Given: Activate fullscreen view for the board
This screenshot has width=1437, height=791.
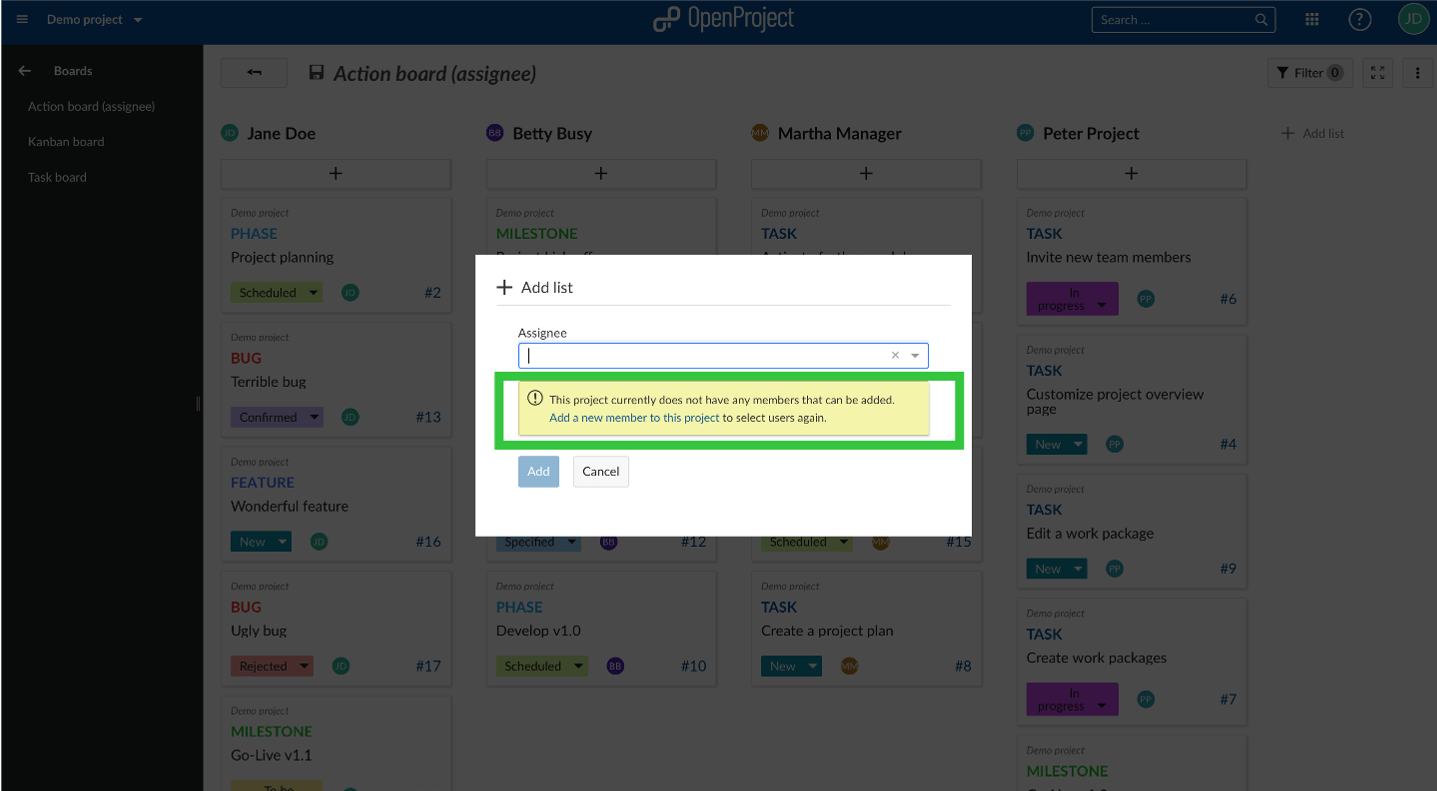Looking at the screenshot, I should [x=1377, y=72].
